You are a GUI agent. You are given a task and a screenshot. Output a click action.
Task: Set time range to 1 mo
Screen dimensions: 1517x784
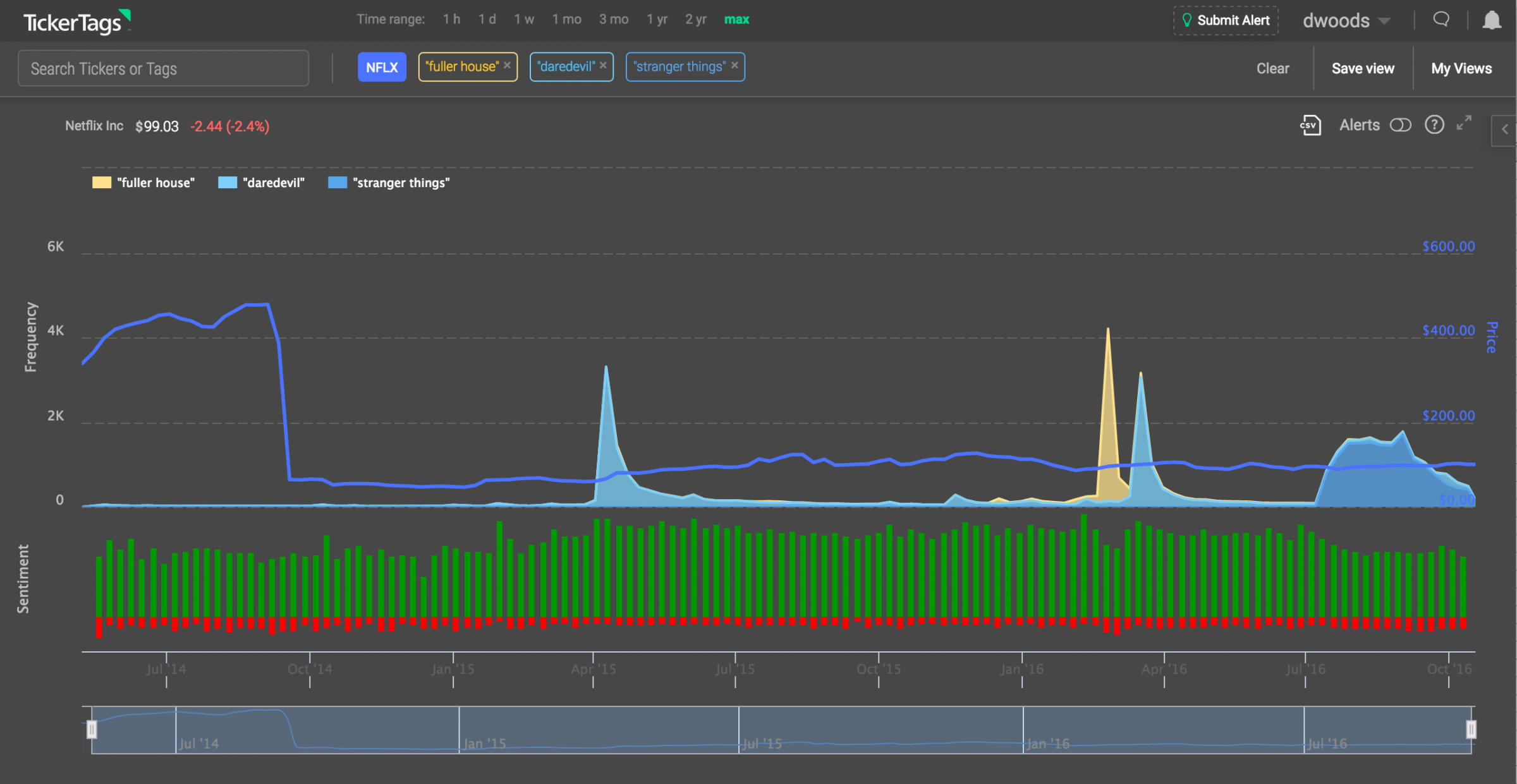click(x=566, y=20)
